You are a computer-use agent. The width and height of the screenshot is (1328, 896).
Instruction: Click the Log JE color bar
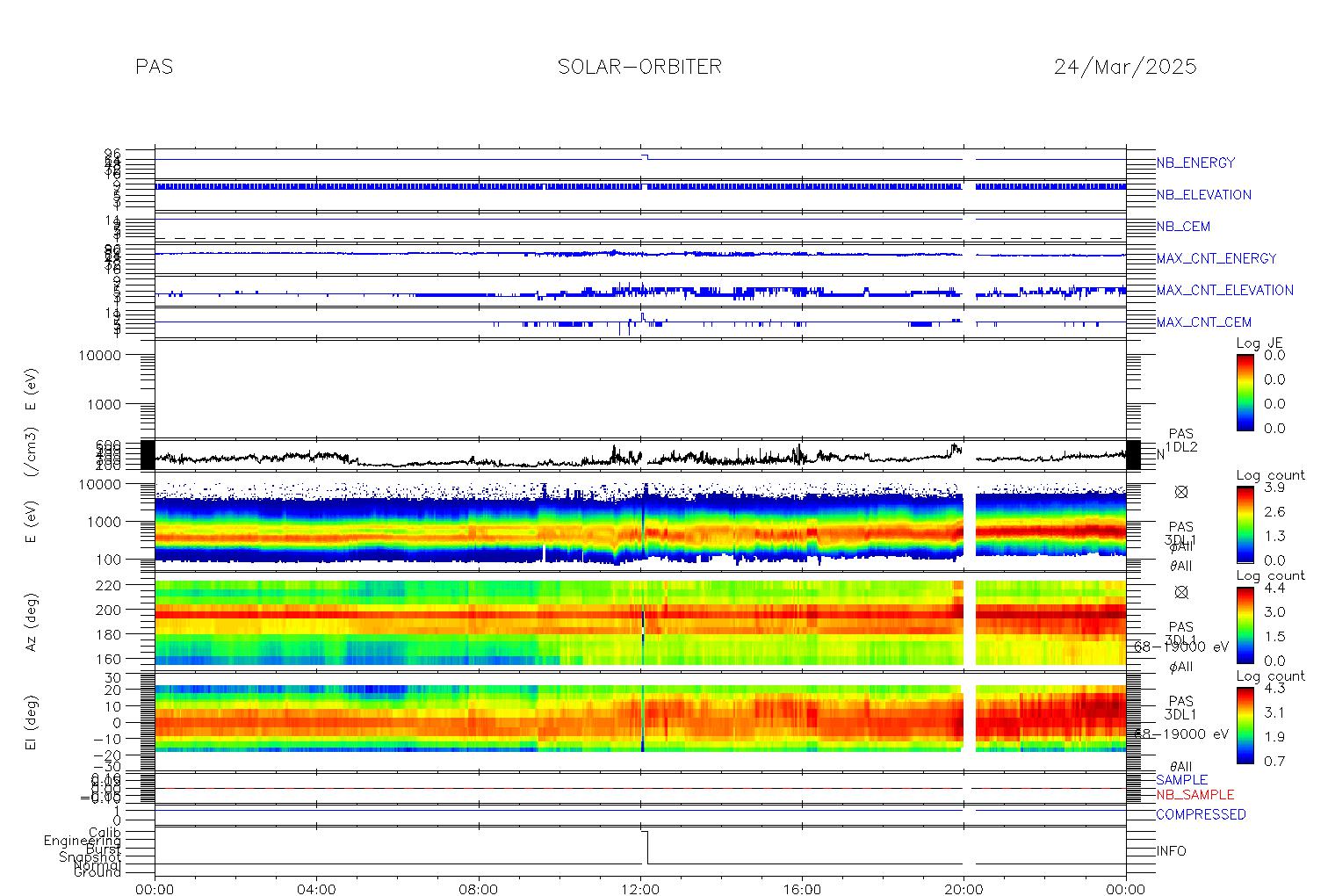pyautogui.click(x=1245, y=392)
